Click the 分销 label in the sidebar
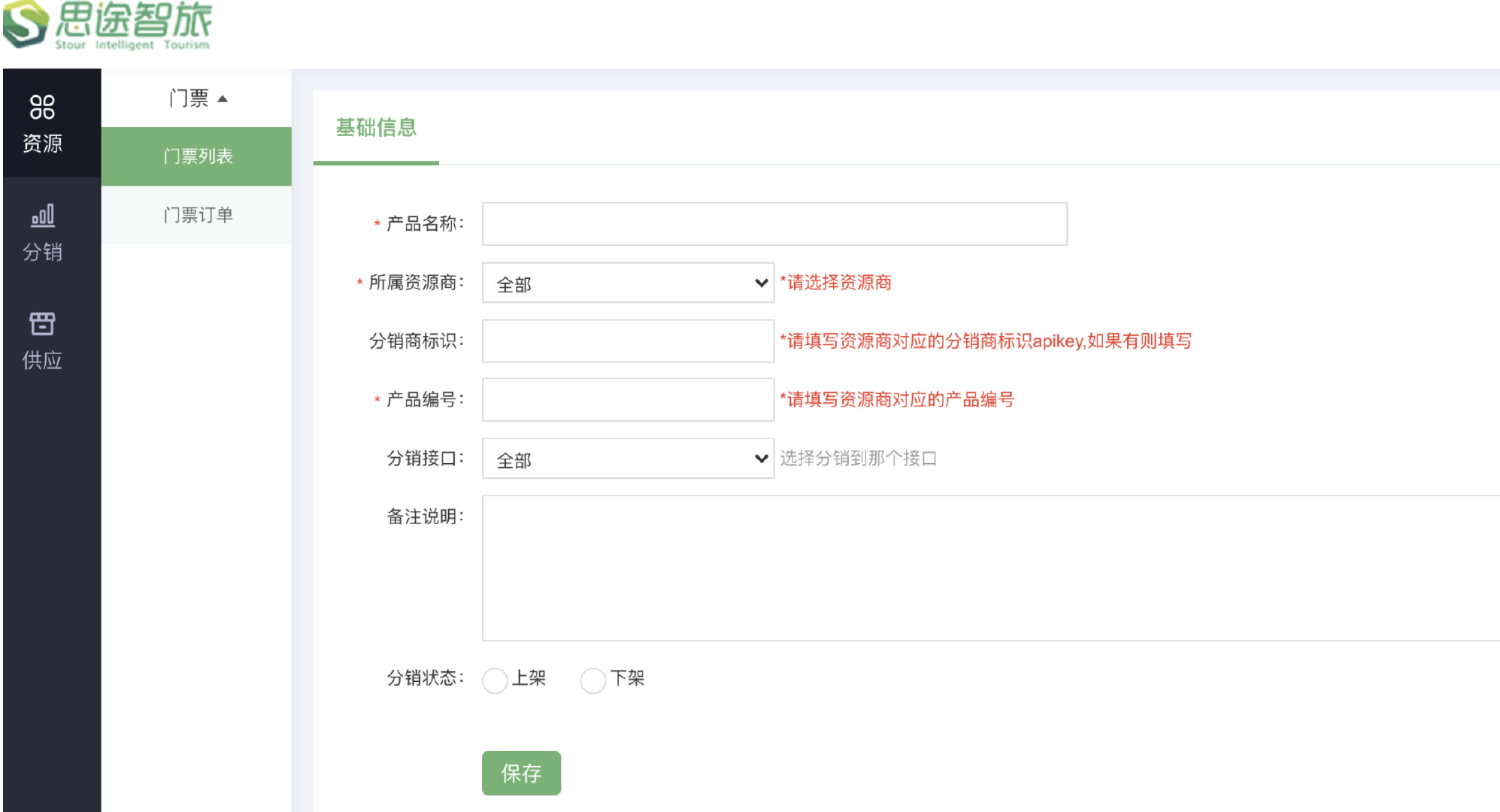The height and width of the screenshot is (812, 1500). click(42, 252)
